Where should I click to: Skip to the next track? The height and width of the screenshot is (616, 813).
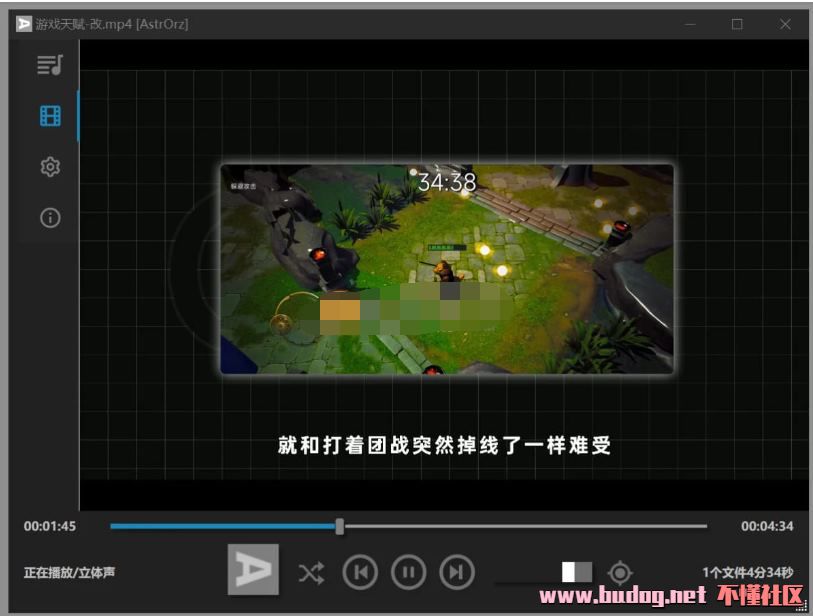(x=457, y=572)
